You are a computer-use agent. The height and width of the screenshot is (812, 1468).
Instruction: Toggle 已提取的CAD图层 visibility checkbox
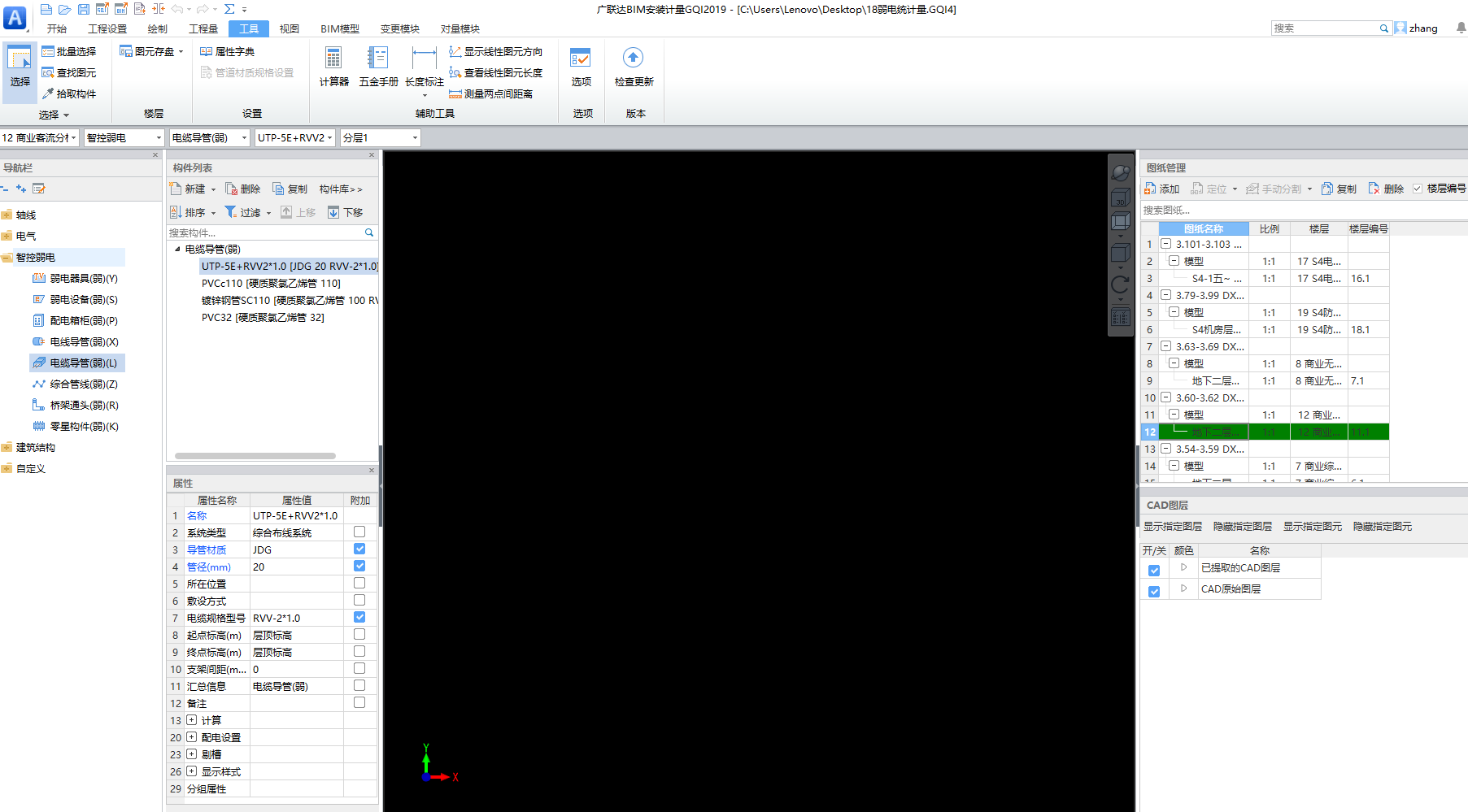1154,571
